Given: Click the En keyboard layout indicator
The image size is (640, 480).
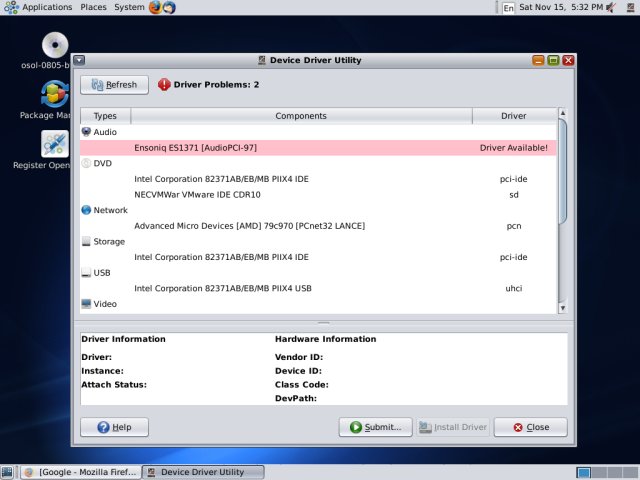Looking at the screenshot, I should 508,8.
